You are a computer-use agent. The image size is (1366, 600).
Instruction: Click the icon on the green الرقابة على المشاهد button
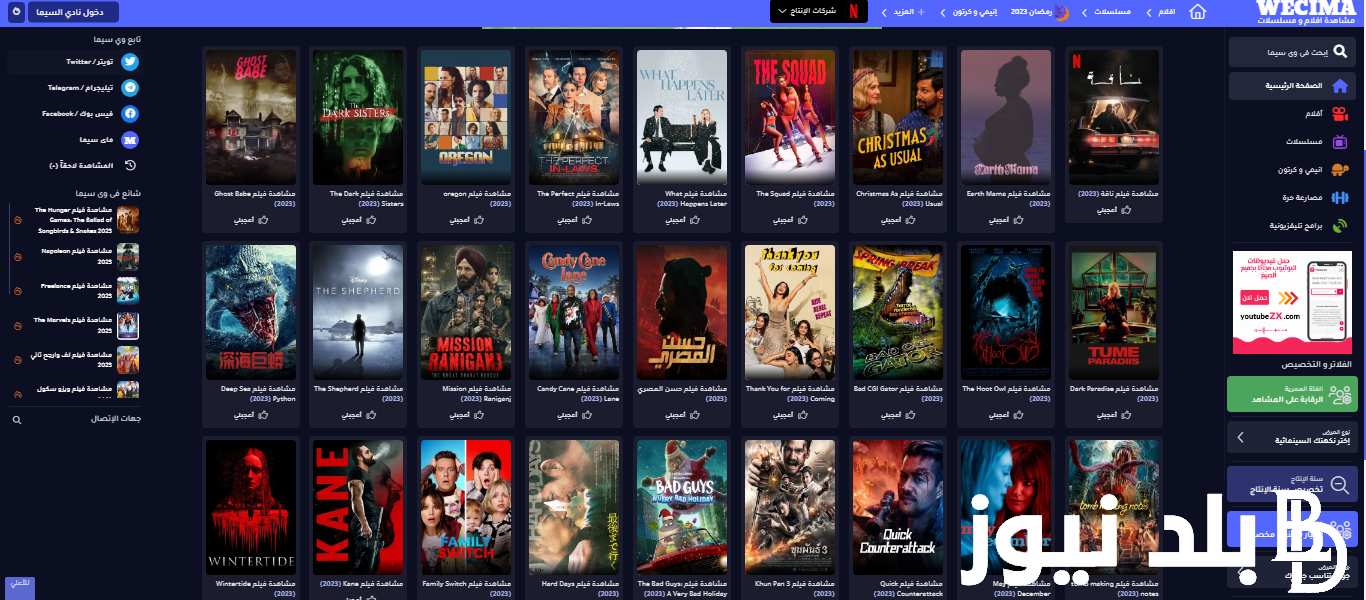(1339, 394)
